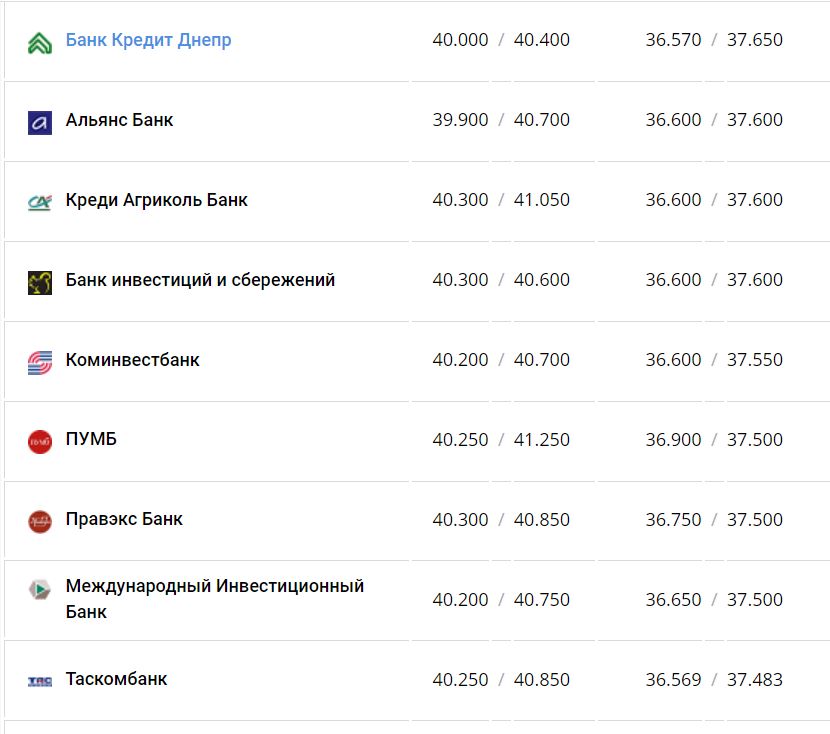Click ПУМБ rate 40.250 / 41.250
This screenshot has height=734, width=830.
point(501,440)
